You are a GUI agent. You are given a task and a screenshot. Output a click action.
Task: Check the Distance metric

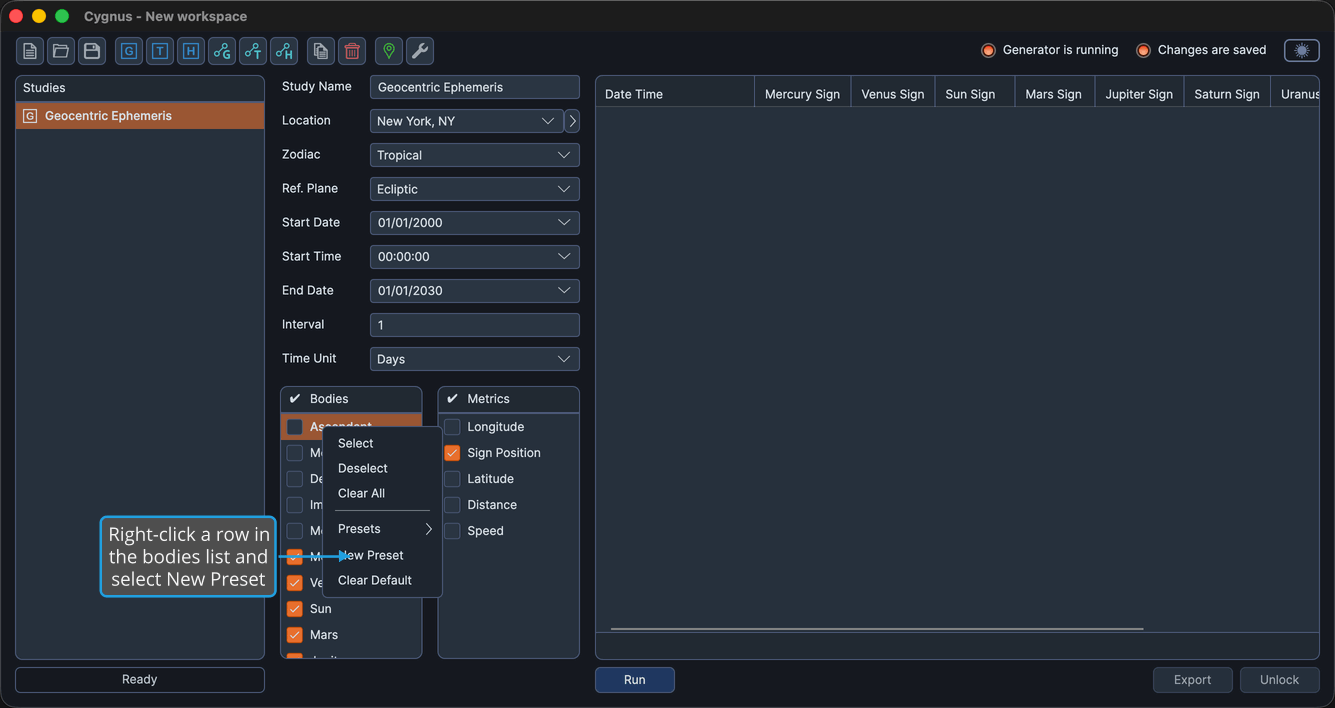coord(452,505)
